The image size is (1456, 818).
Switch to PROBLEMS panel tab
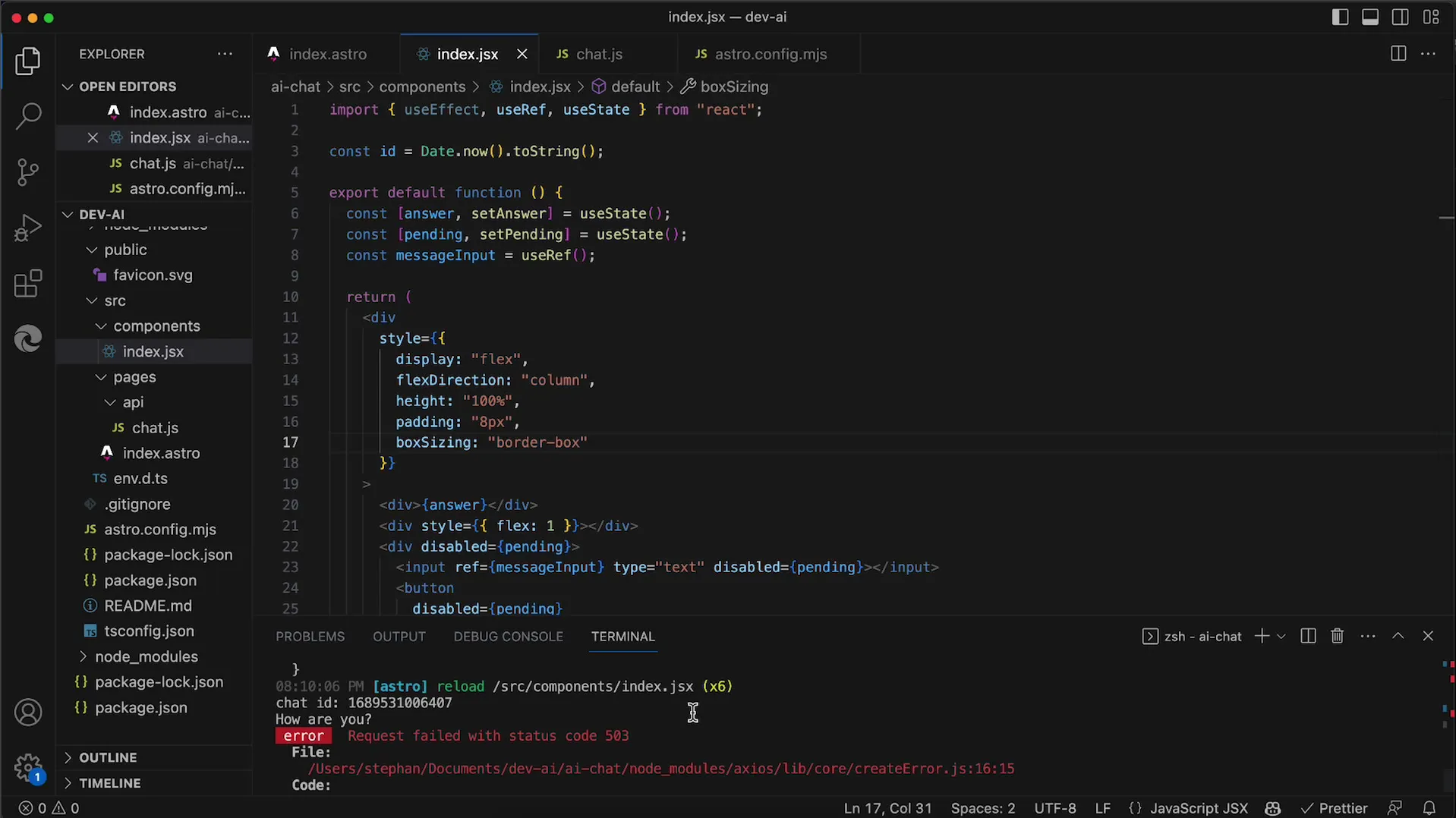[x=310, y=637]
